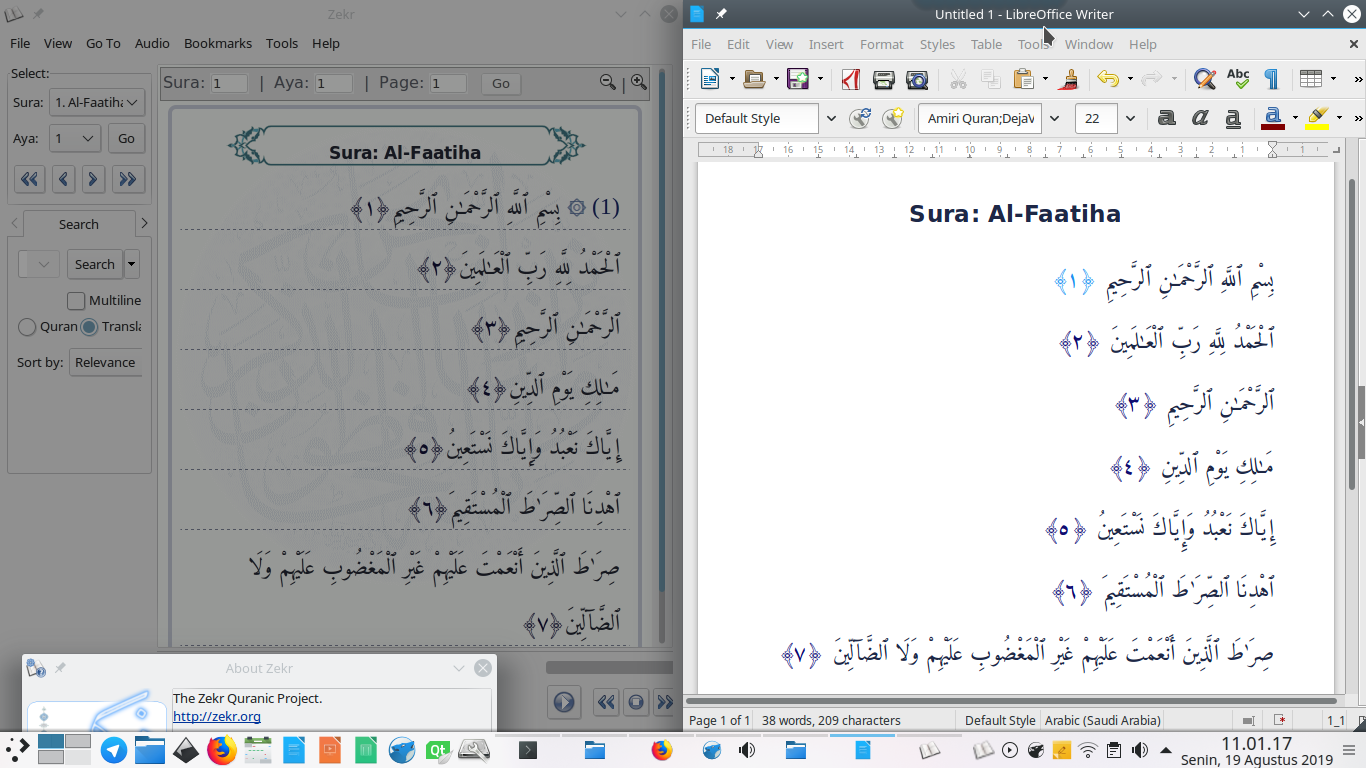Expand the Amiri Quran font name dropdown

tap(1054, 118)
